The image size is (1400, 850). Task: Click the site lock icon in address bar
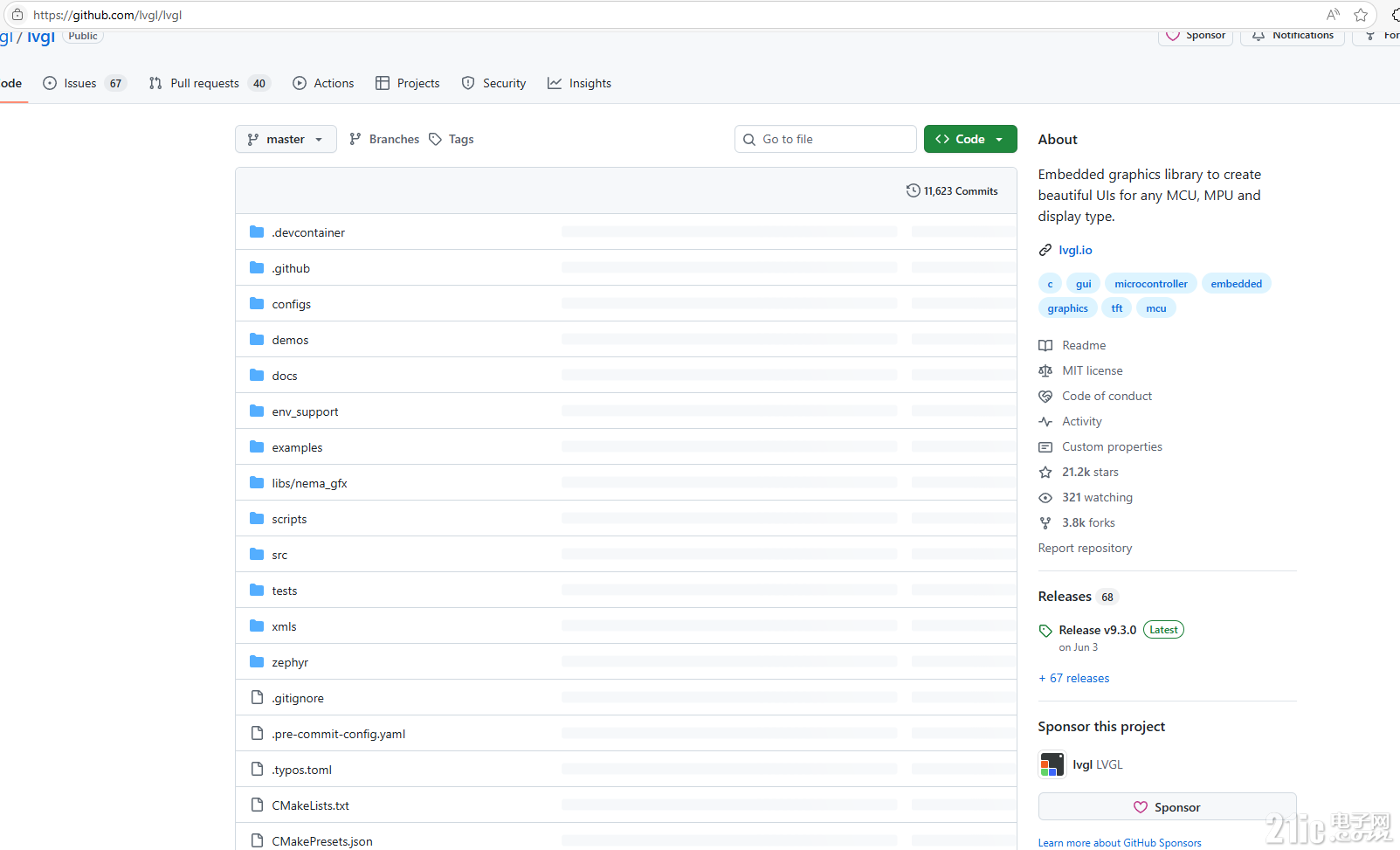coord(17,15)
